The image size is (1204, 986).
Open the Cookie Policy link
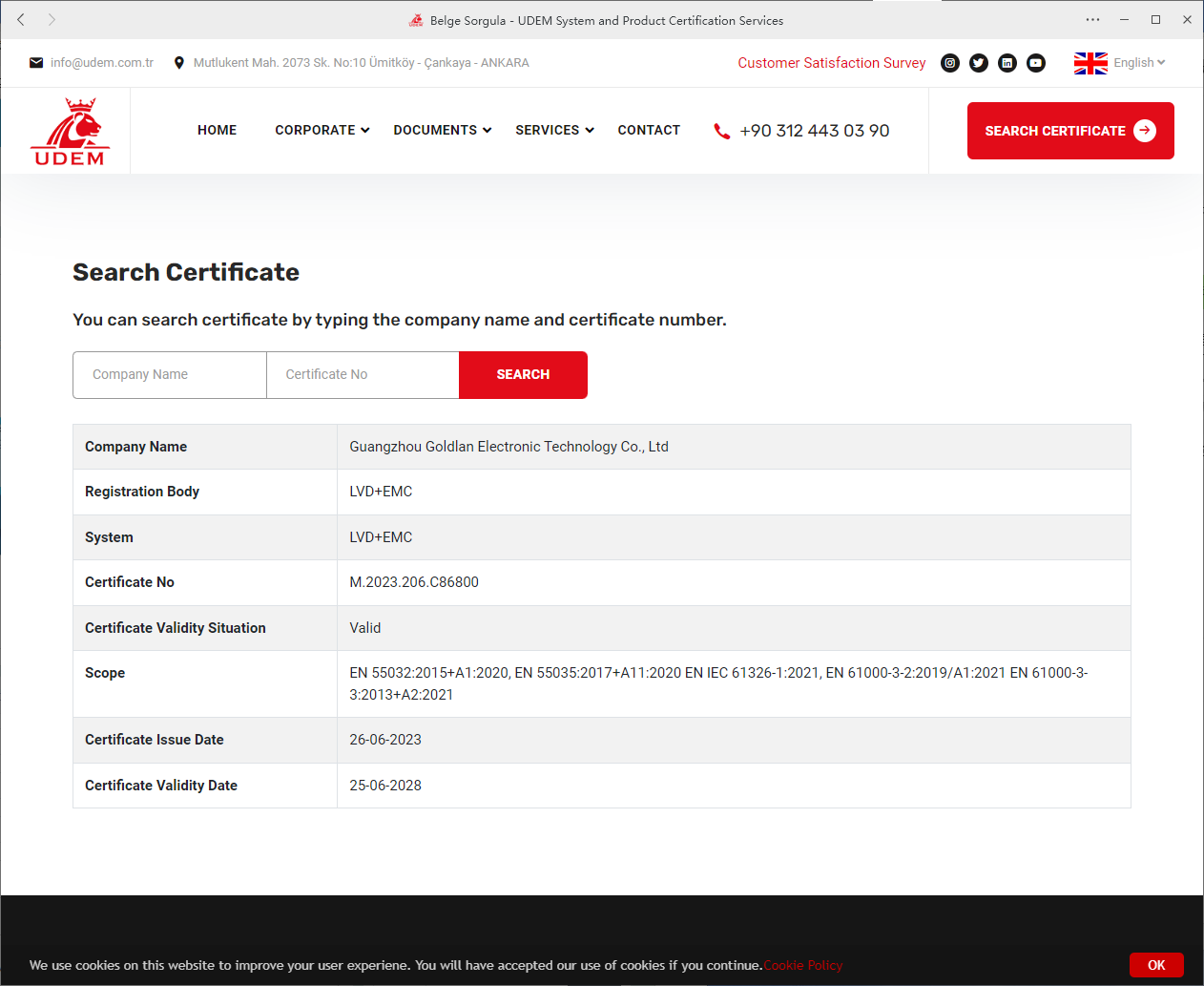(x=803, y=965)
